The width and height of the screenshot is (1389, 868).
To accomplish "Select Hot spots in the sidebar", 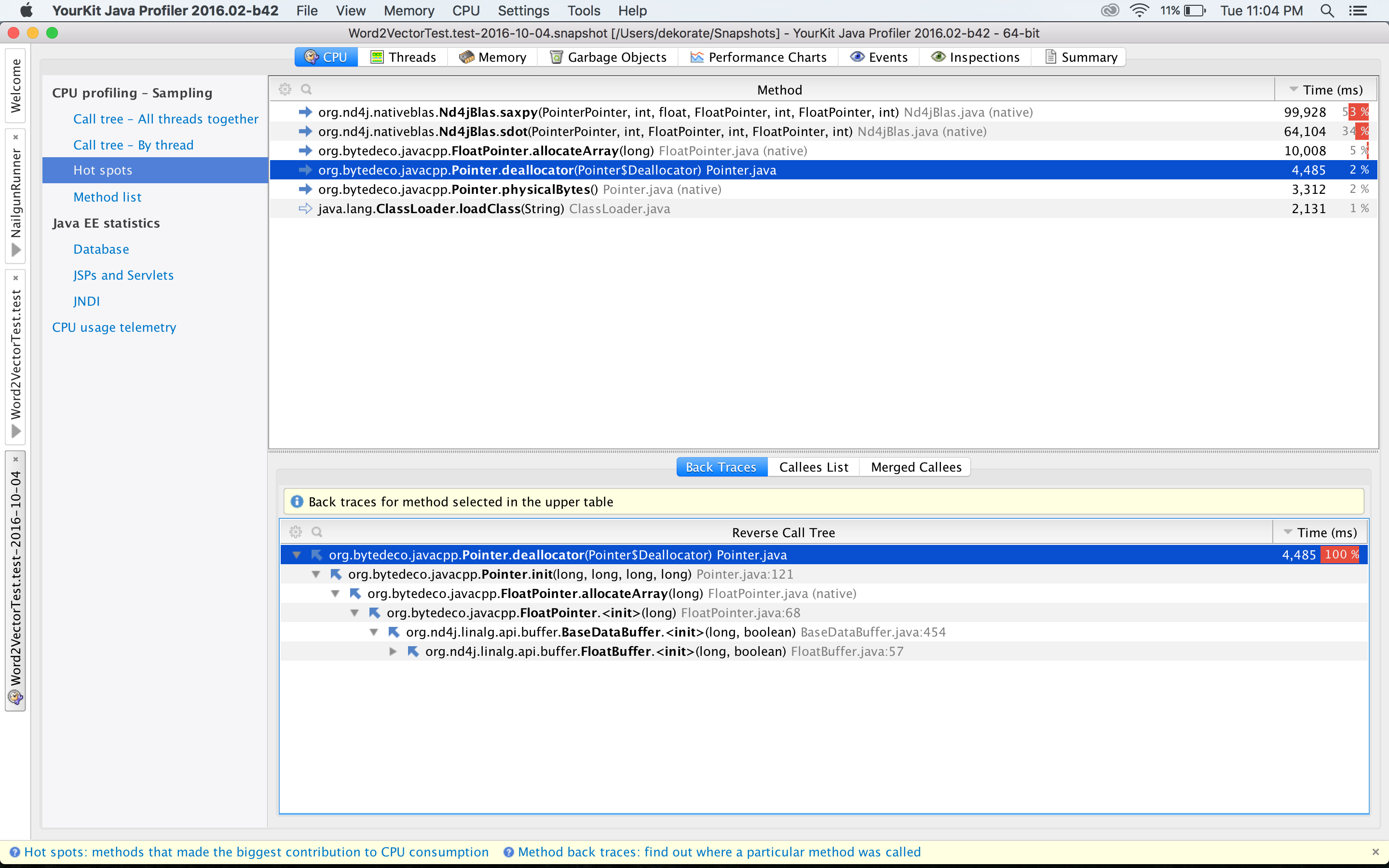I will pos(155,170).
